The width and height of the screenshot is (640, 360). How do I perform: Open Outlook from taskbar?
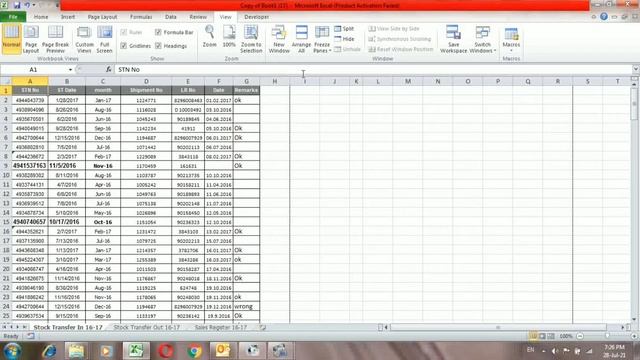click(222, 351)
